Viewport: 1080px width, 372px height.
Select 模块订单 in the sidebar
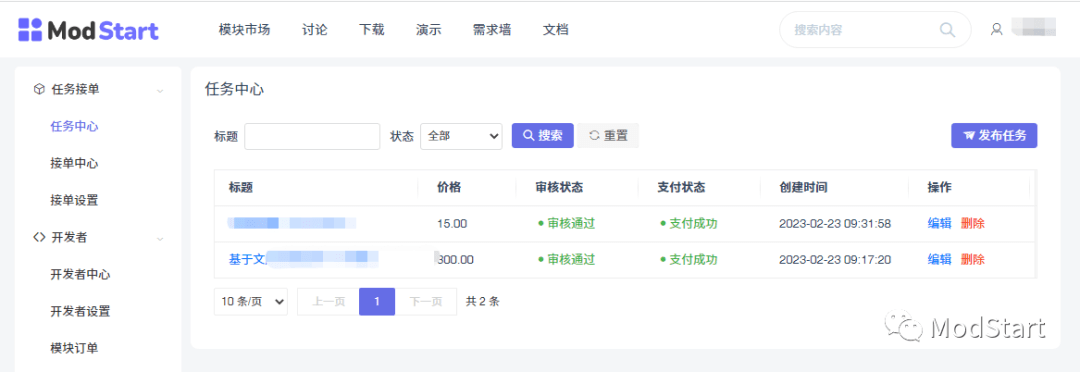(74, 348)
